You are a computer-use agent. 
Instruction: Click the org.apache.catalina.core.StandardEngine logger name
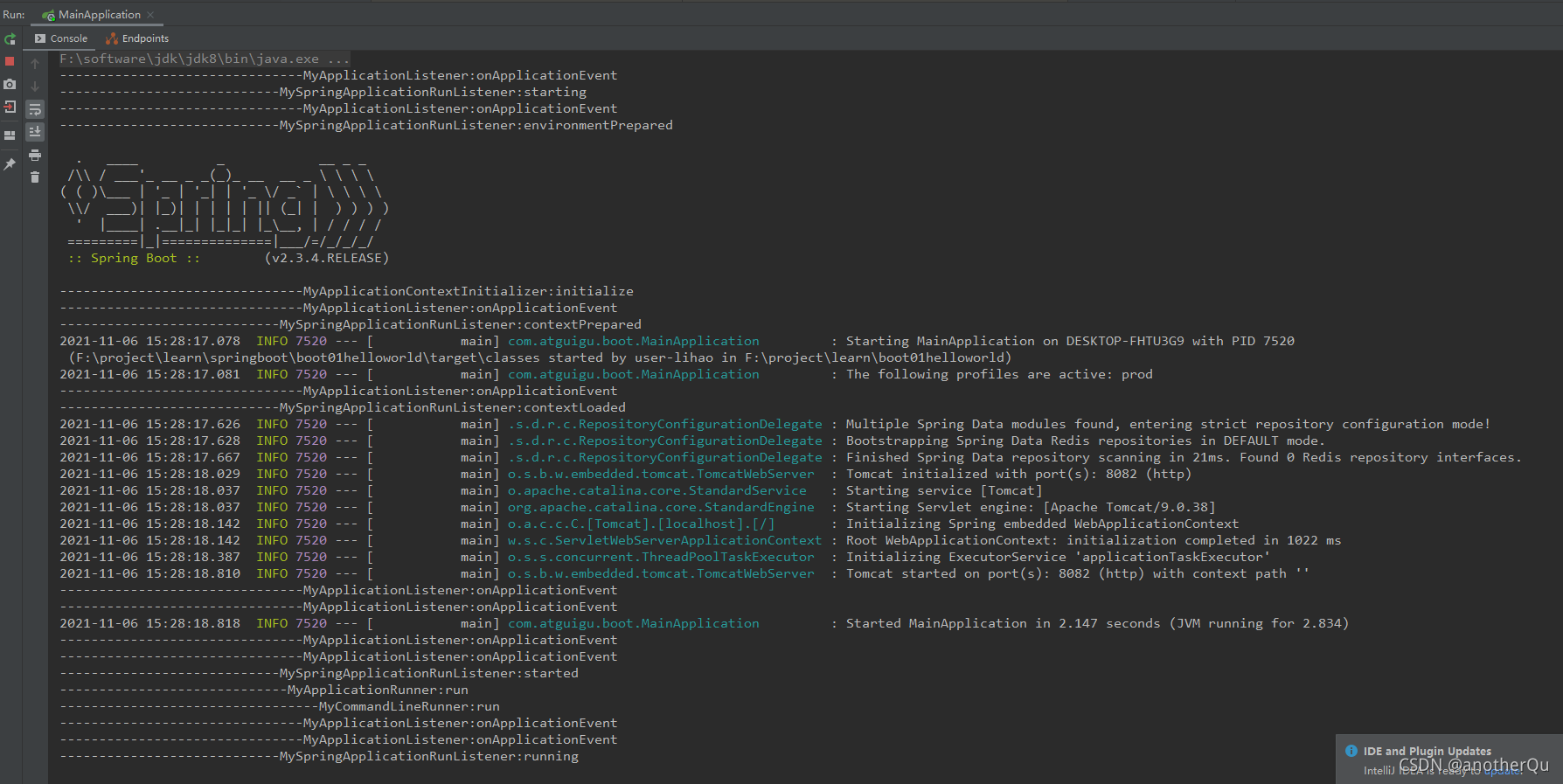[x=661, y=507]
